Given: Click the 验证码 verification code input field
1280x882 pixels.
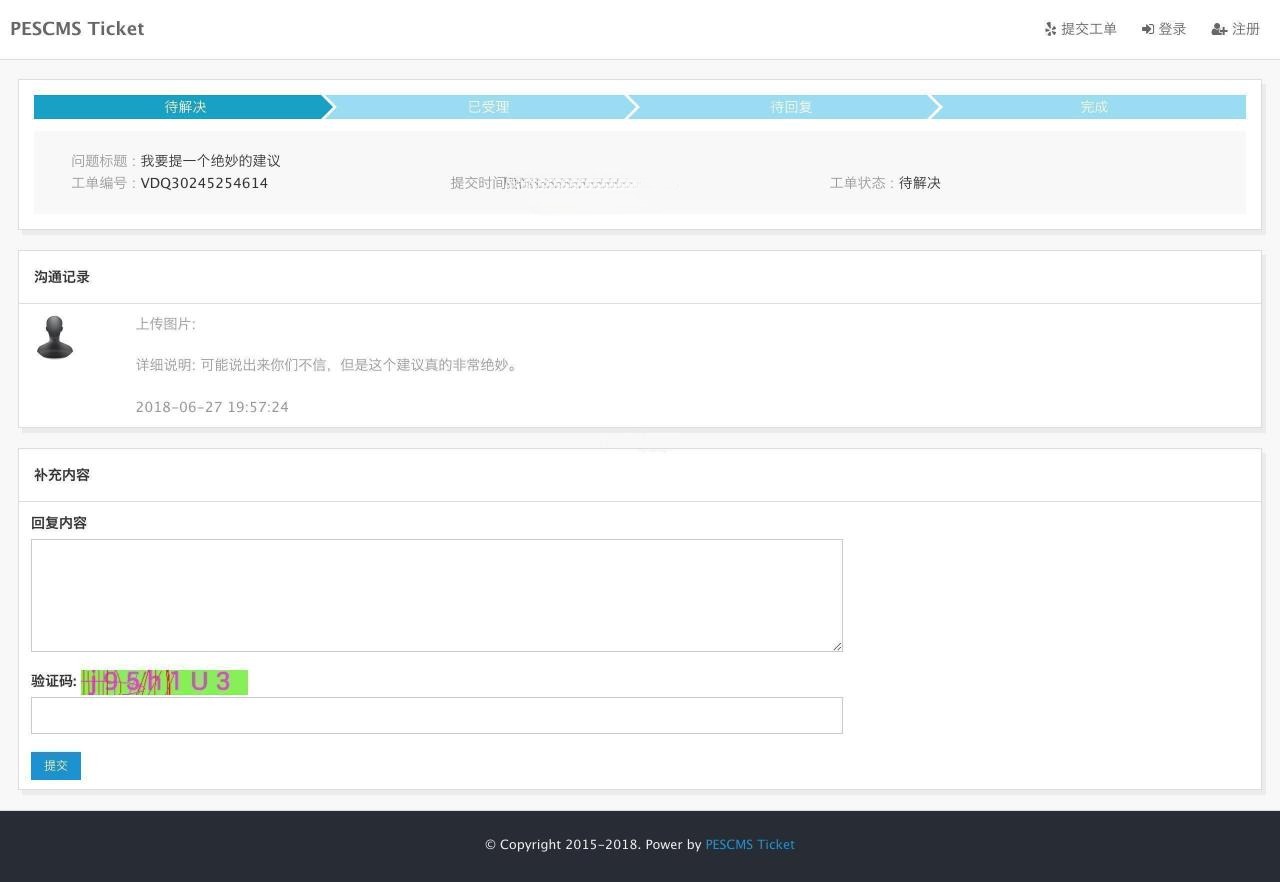Looking at the screenshot, I should 437,715.
